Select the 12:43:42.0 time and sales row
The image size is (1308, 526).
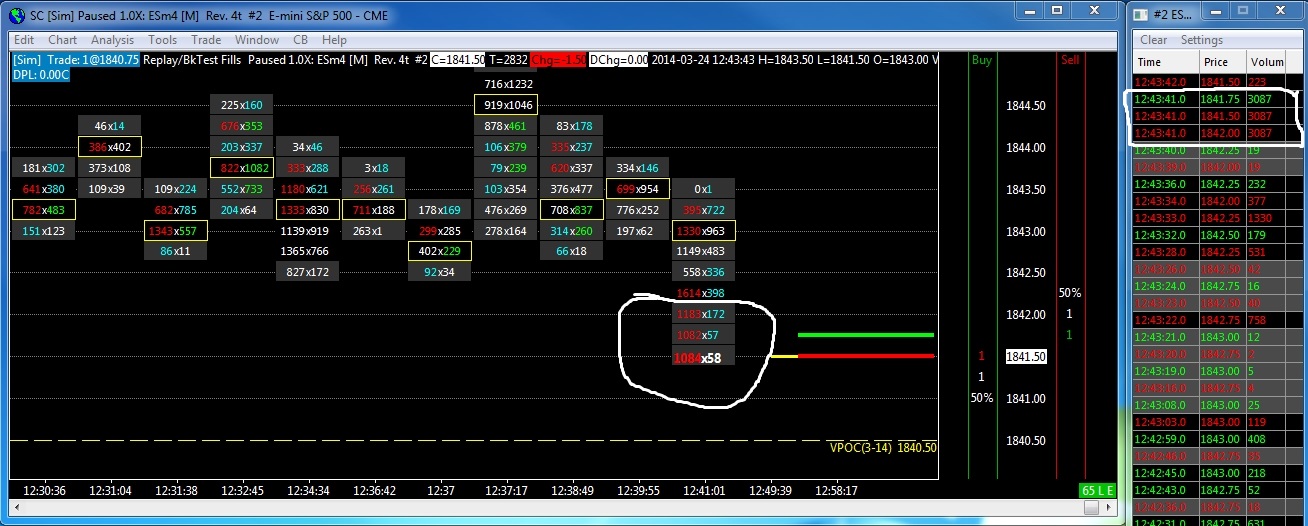coord(1216,82)
